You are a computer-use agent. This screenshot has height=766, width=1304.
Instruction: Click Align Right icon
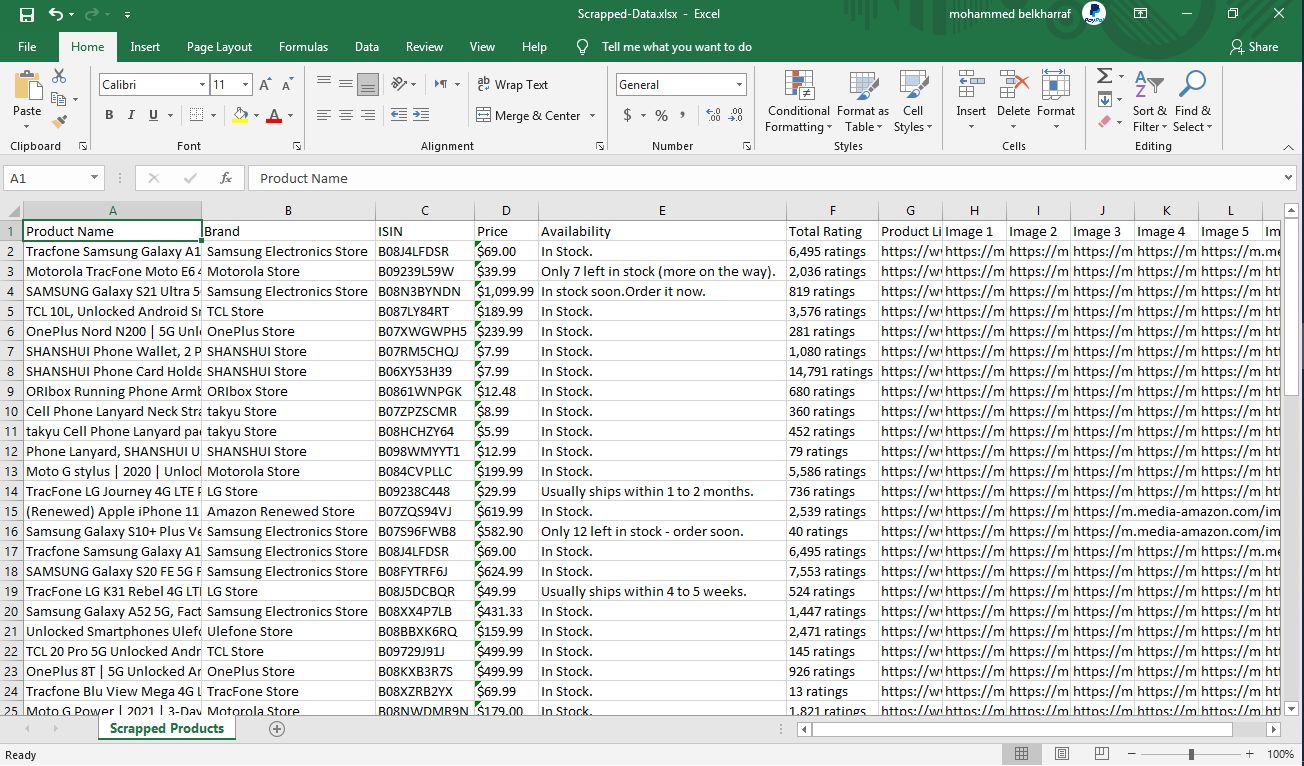[x=368, y=116]
